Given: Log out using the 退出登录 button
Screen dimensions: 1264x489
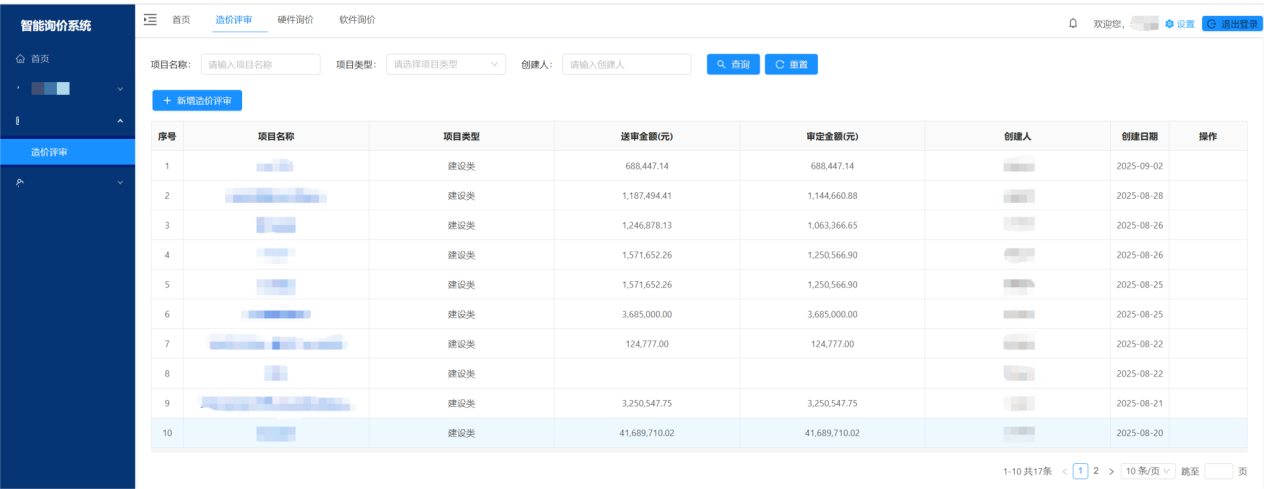Looking at the screenshot, I should pyautogui.click(x=1232, y=24).
